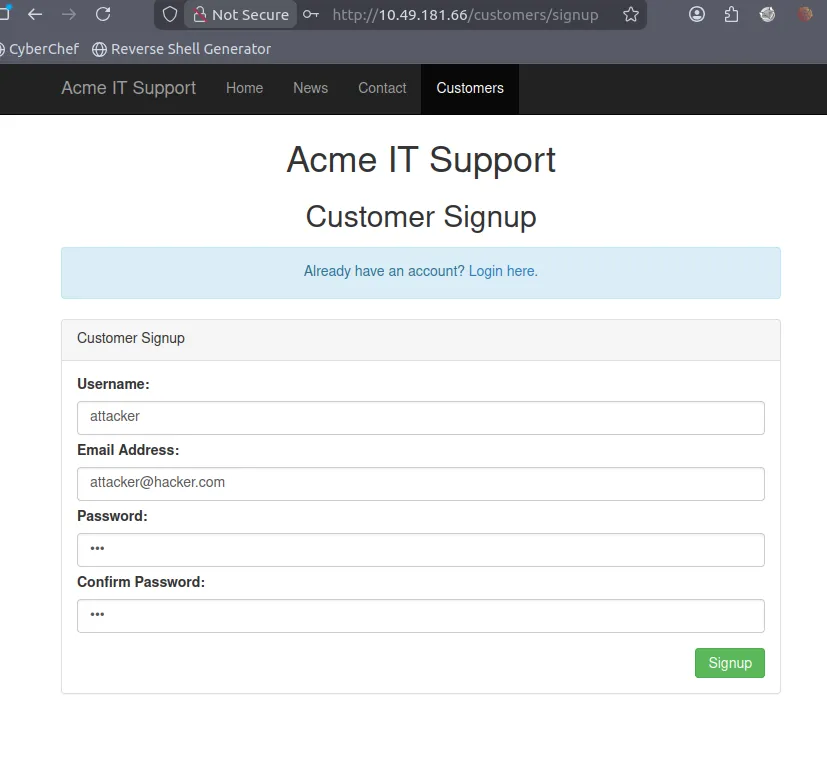The width and height of the screenshot is (827, 757).
Task: Click the browser forward arrow
Action: tap(68, 15)
